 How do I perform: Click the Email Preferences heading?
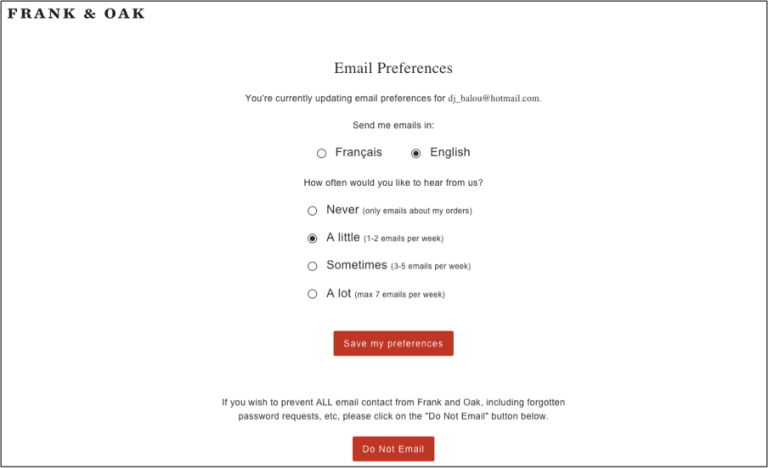(393, 69)
